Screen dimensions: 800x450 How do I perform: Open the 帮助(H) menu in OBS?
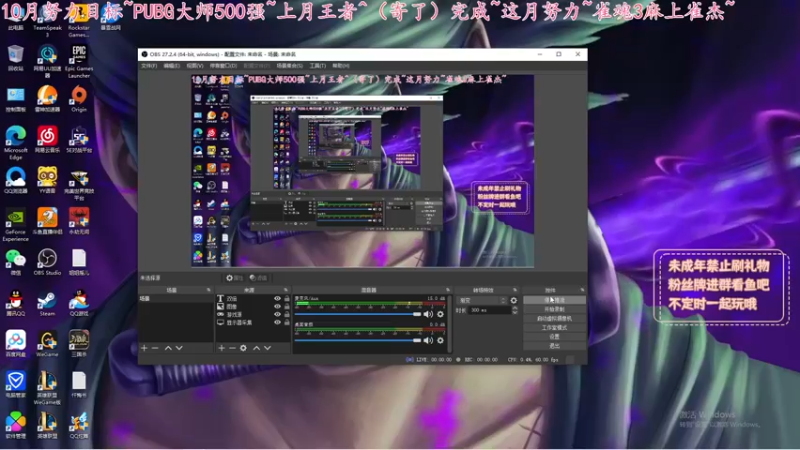[x=341, y=66]
